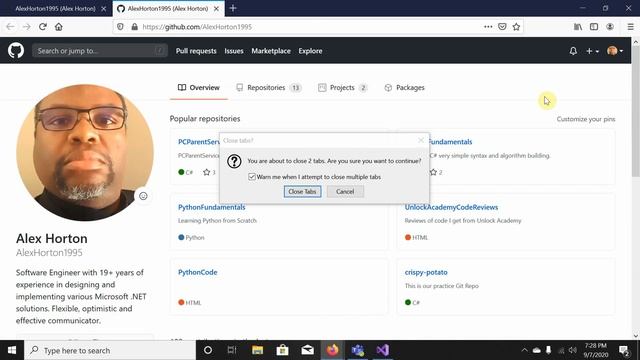Open the UnlockAcademyCodeReviews repository
The height and width of the screenshot is (360, 640).
click(451, 207)
